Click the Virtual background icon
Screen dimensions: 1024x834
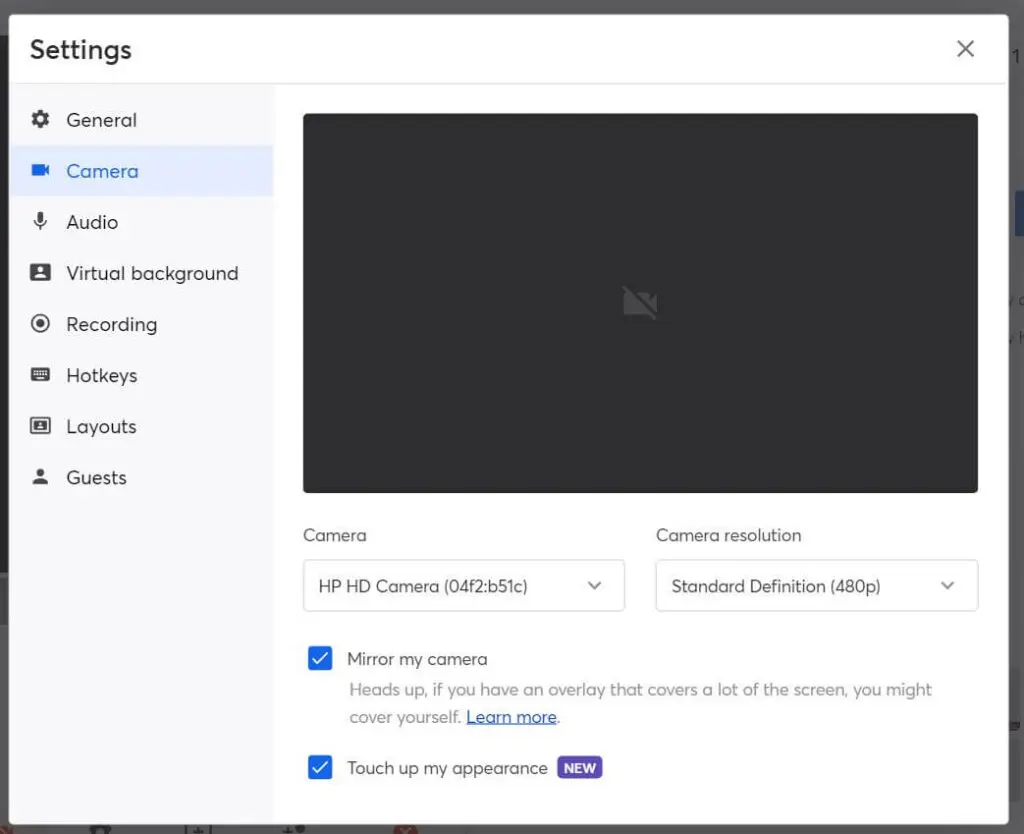40,272
